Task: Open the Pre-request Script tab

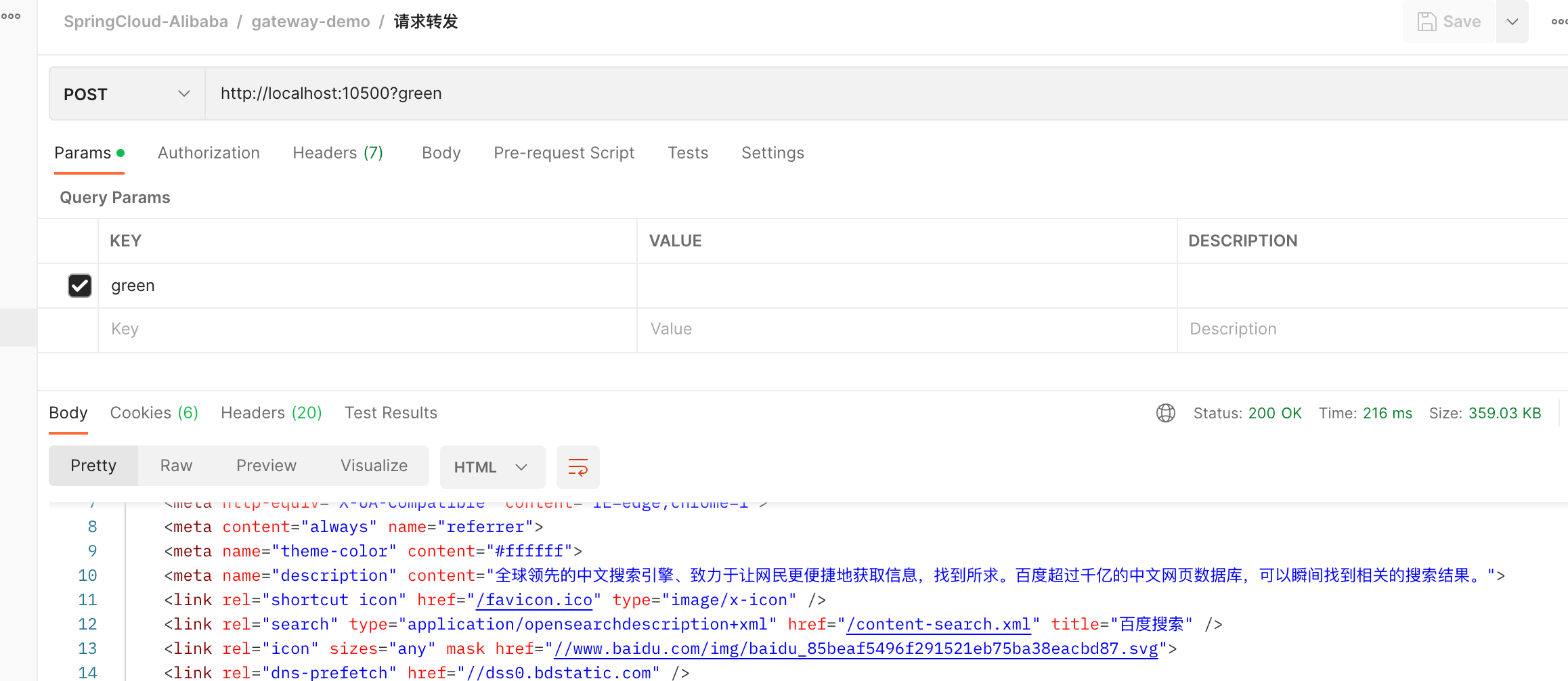Action: tap(563, 153)
